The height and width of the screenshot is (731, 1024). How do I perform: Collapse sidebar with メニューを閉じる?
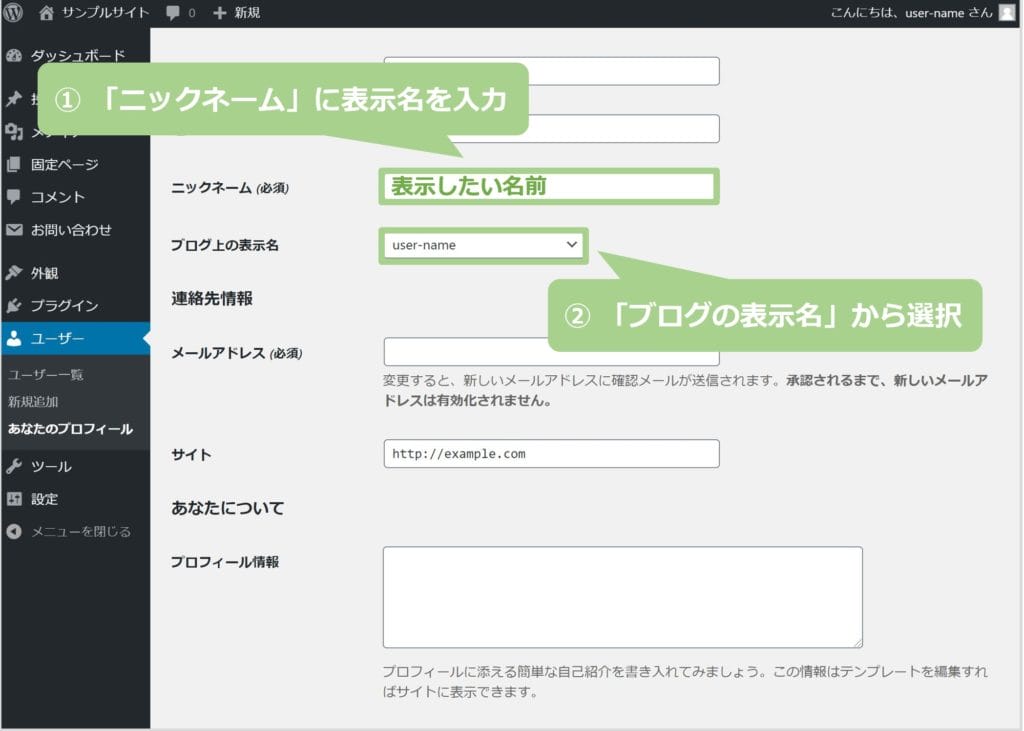[x=68, y=532]
